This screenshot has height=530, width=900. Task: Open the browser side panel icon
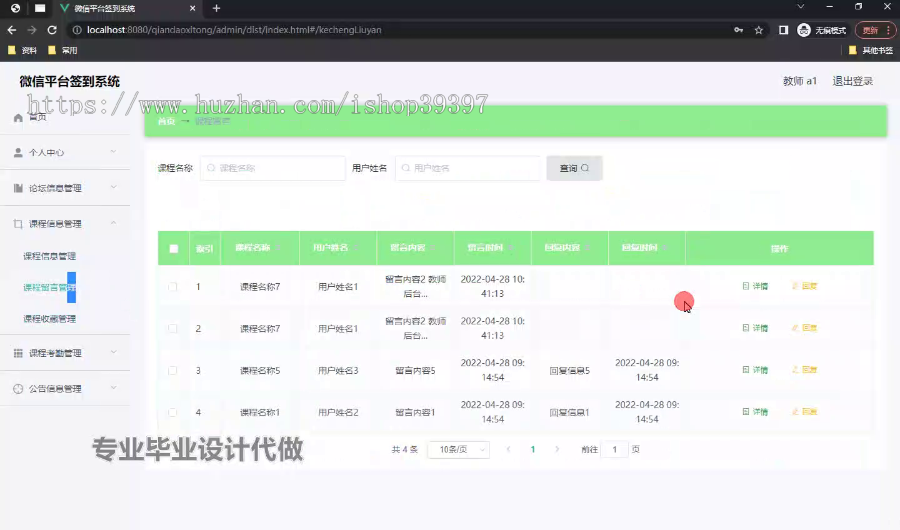tap(783, 30)
